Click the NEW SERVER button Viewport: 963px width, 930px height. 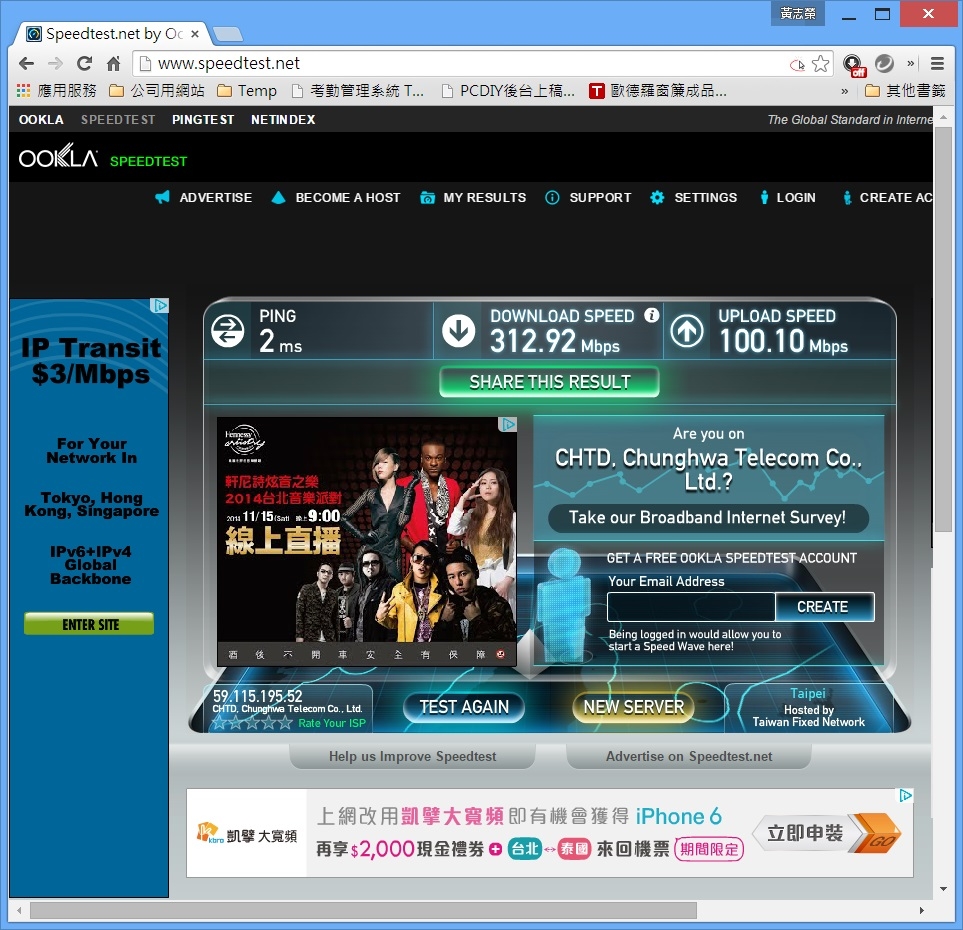[x=634, y=707]
